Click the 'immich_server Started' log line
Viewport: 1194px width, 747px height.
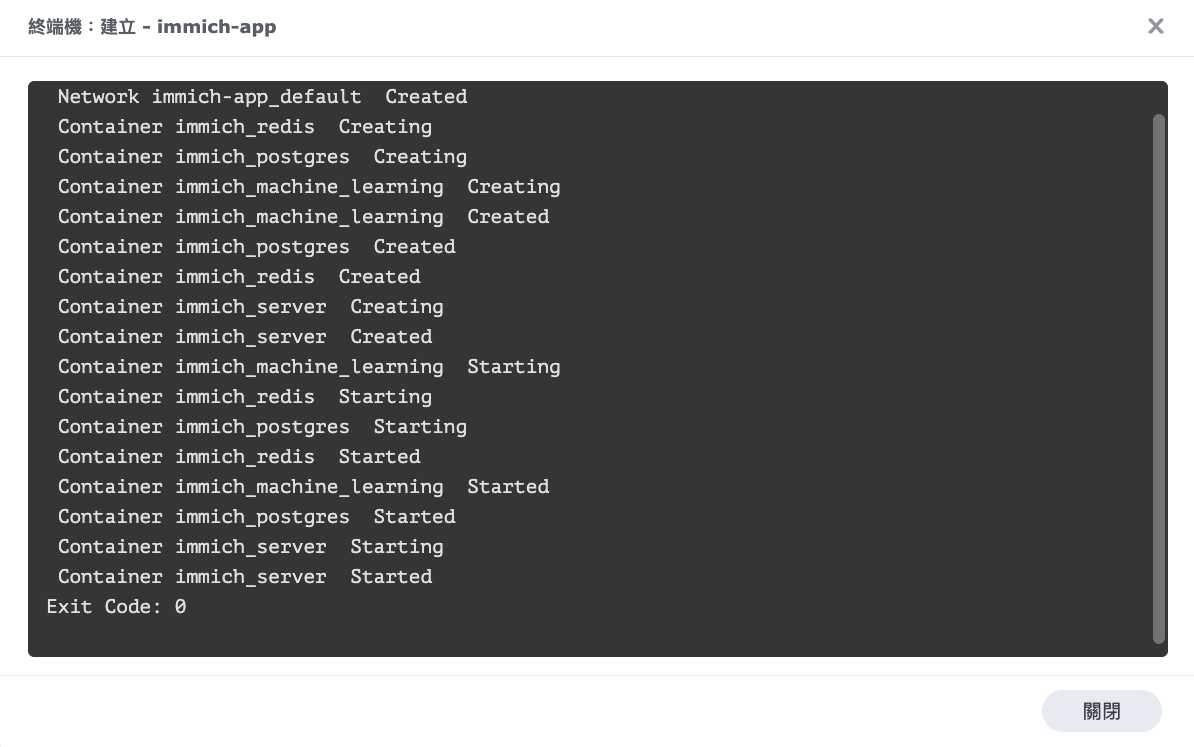[x=244, y=577]
